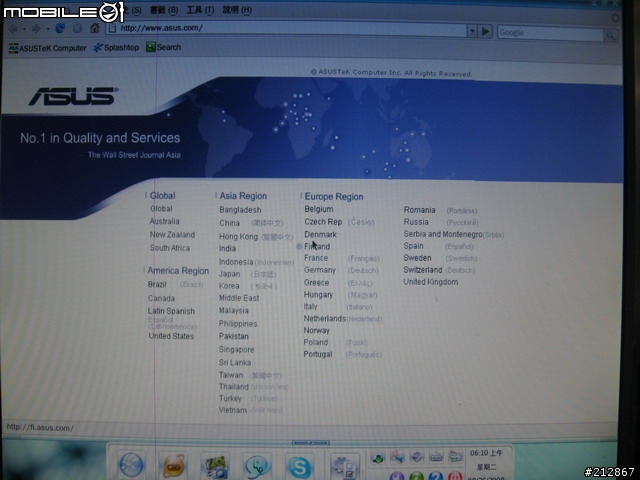Open the Czech Rep site link
Viewport: 640px width, 480px height.
(323, 222)
